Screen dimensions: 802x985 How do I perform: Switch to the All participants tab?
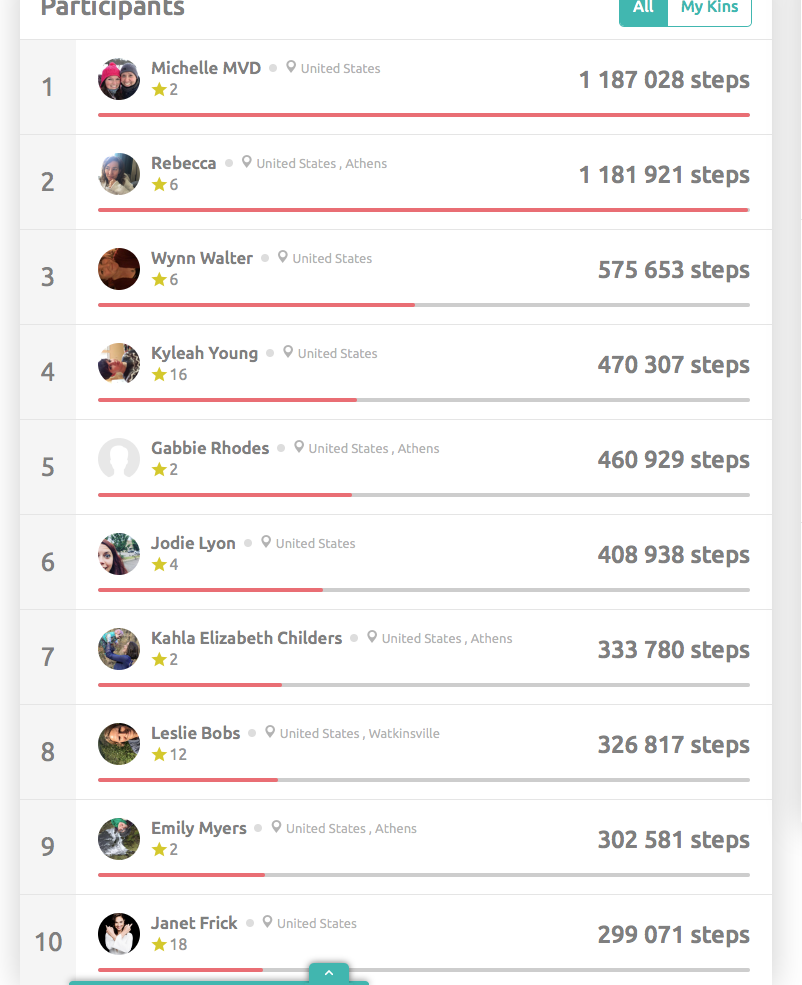coord(643,9)
